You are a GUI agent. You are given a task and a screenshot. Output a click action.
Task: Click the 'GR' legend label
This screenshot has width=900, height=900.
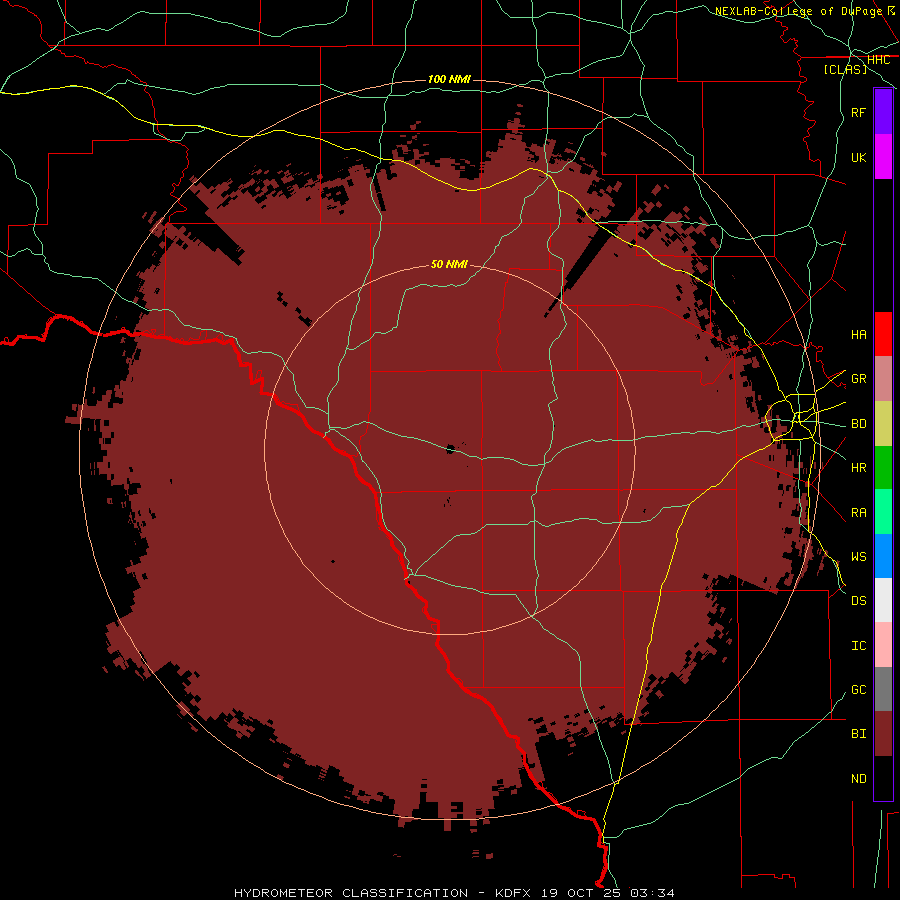[858, 379]
